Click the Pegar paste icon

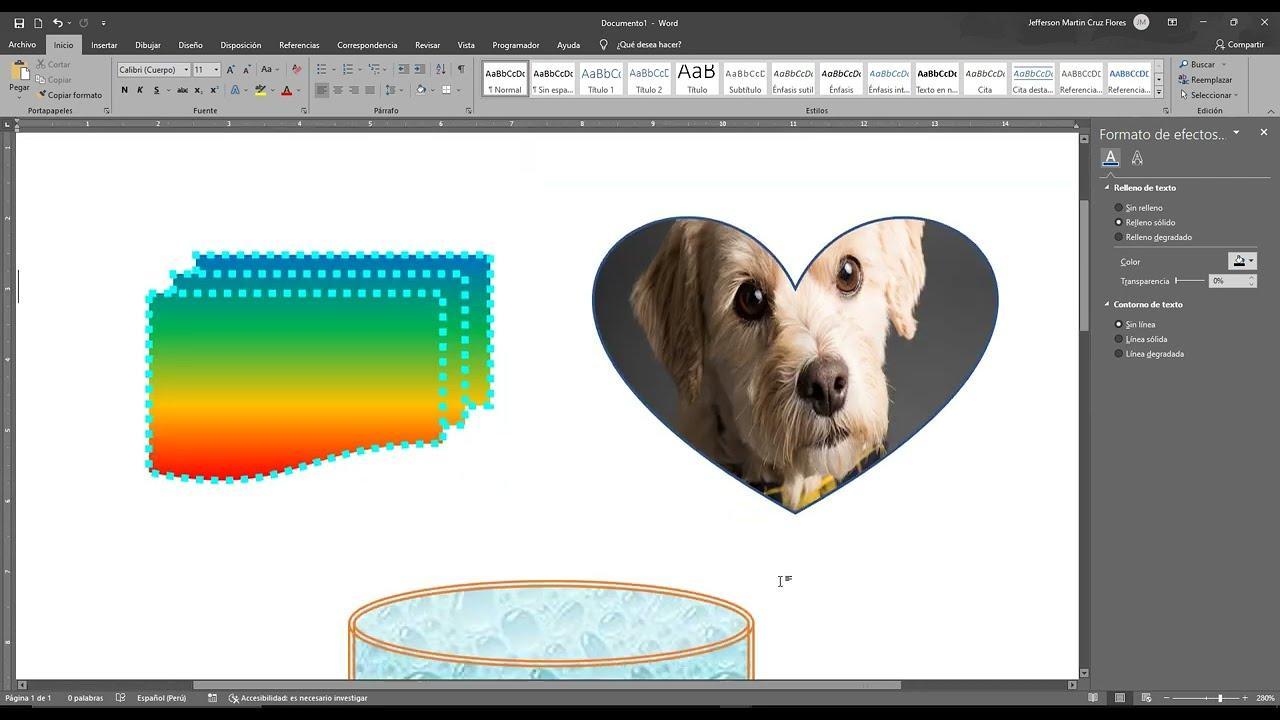point(19,72)
